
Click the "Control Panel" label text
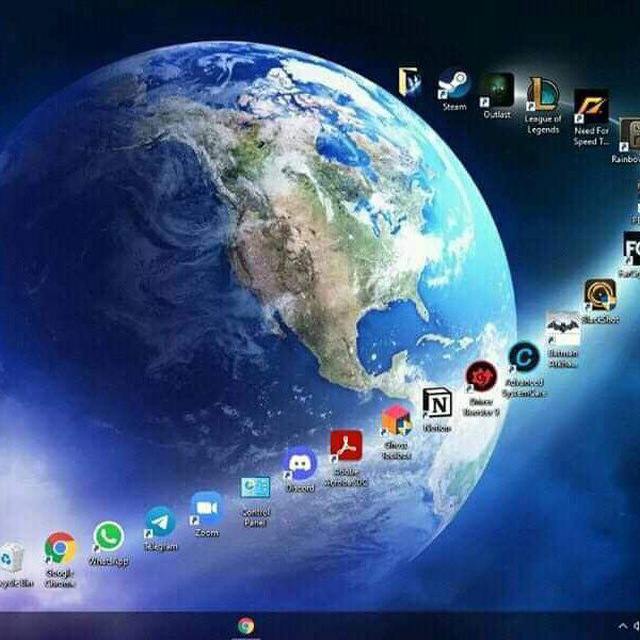[256, 517]
